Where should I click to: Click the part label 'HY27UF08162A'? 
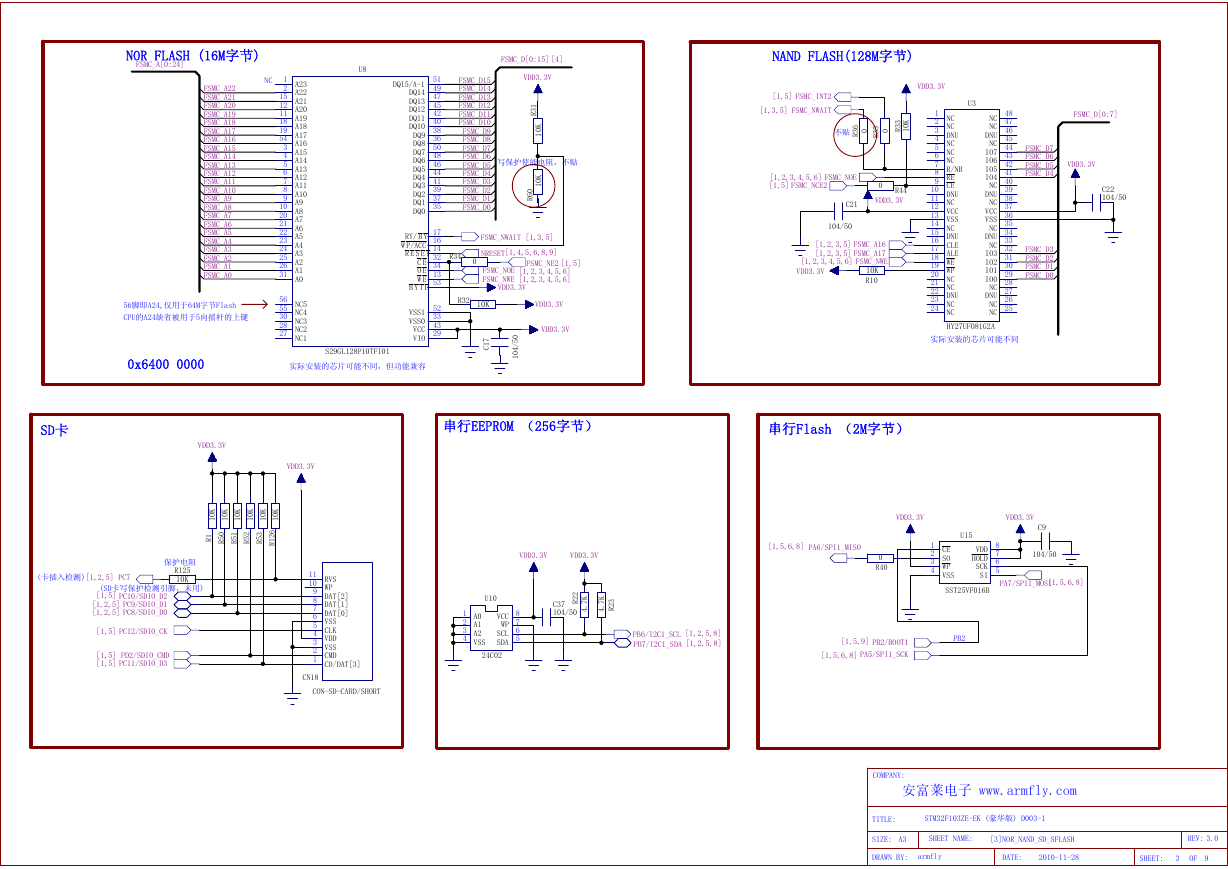coord(970,326)
